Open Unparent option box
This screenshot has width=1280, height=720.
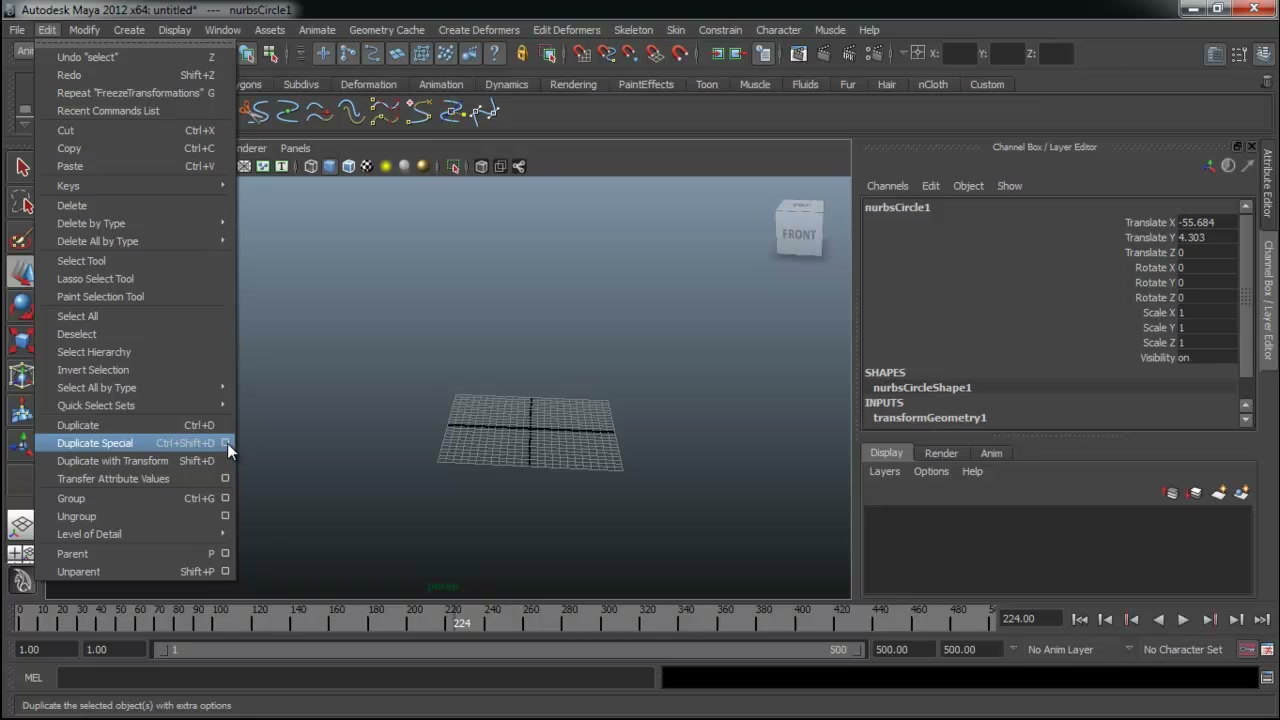[225, 572]
